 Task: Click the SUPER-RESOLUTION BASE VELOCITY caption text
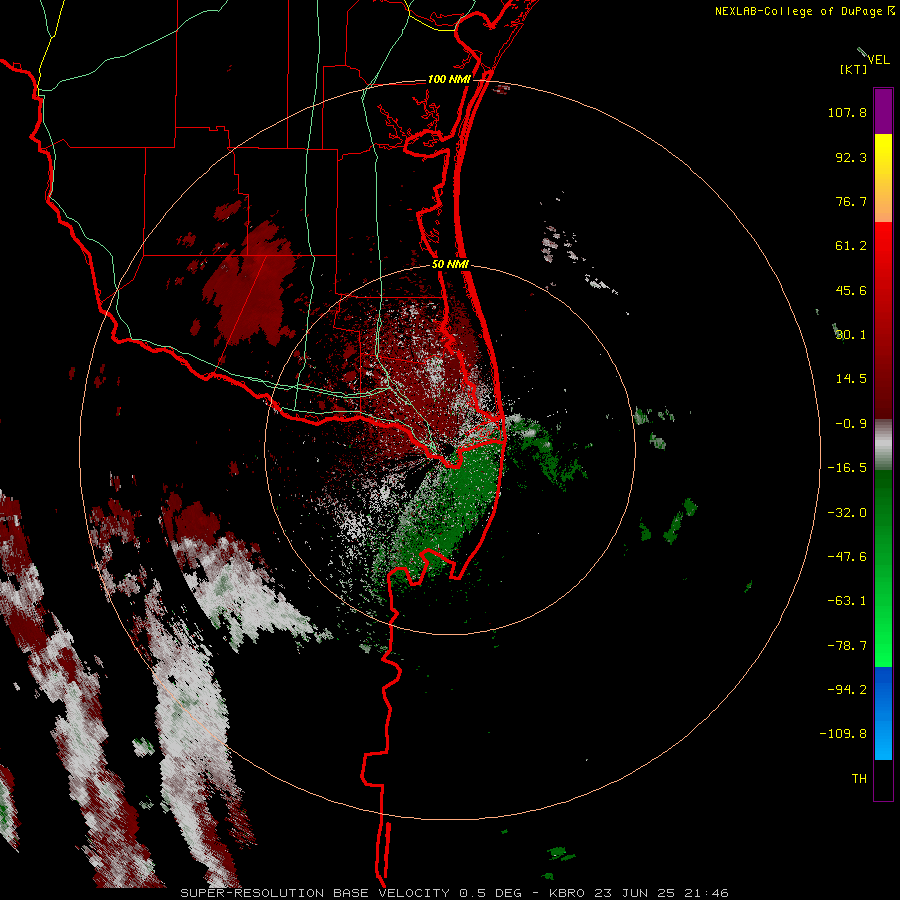(315, 893)
